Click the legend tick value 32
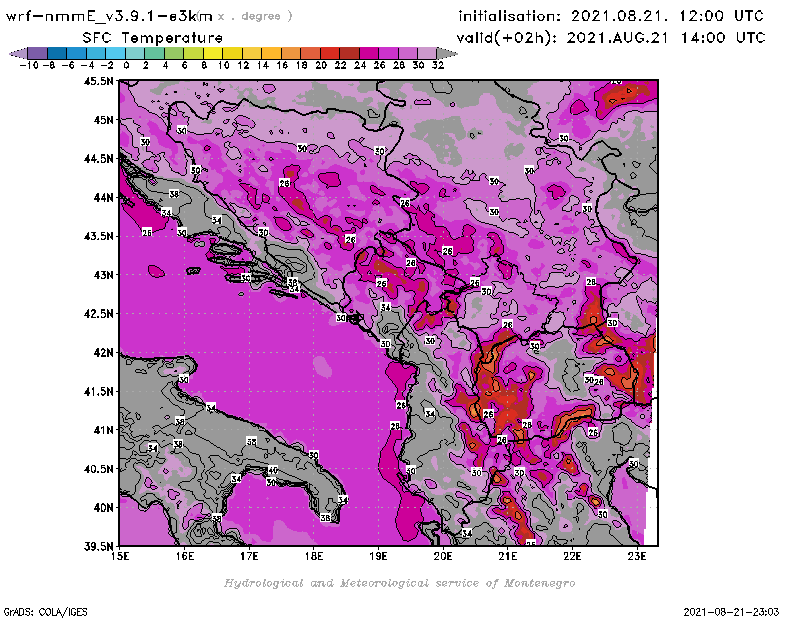800x618 pixels. click(438, 65)
